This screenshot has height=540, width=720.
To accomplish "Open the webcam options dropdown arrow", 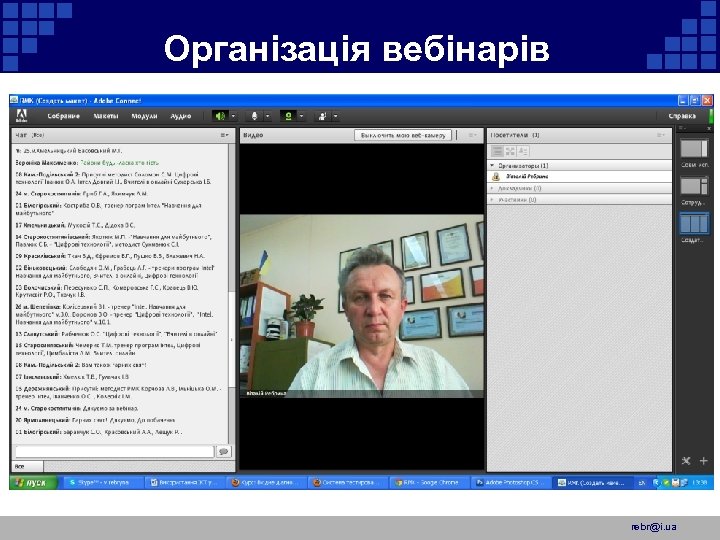I will pyautogui.click(x=301, y=116).
